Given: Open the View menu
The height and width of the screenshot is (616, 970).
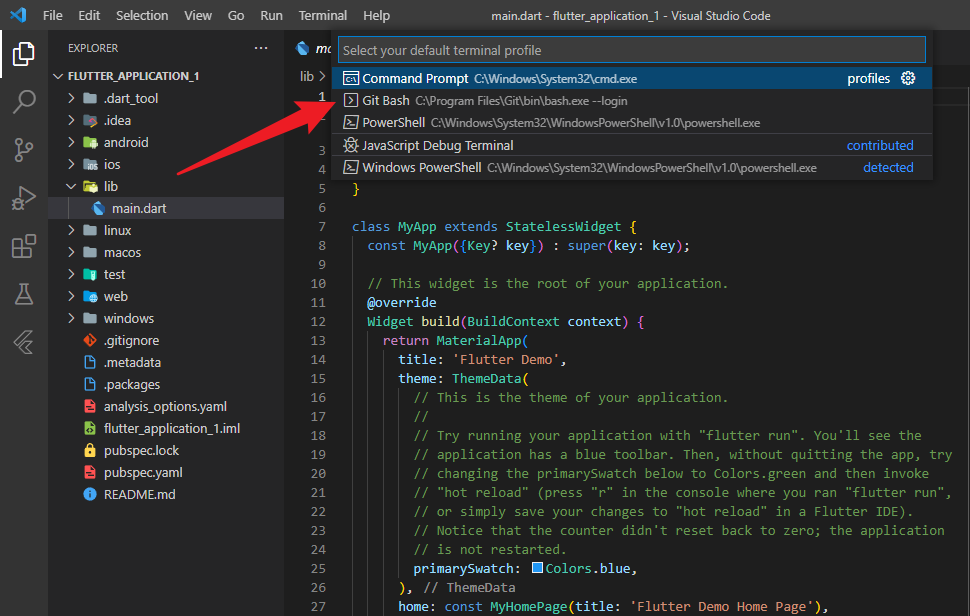Looking at the screenshot, I should pyautogui.click(x=197, y=15).
